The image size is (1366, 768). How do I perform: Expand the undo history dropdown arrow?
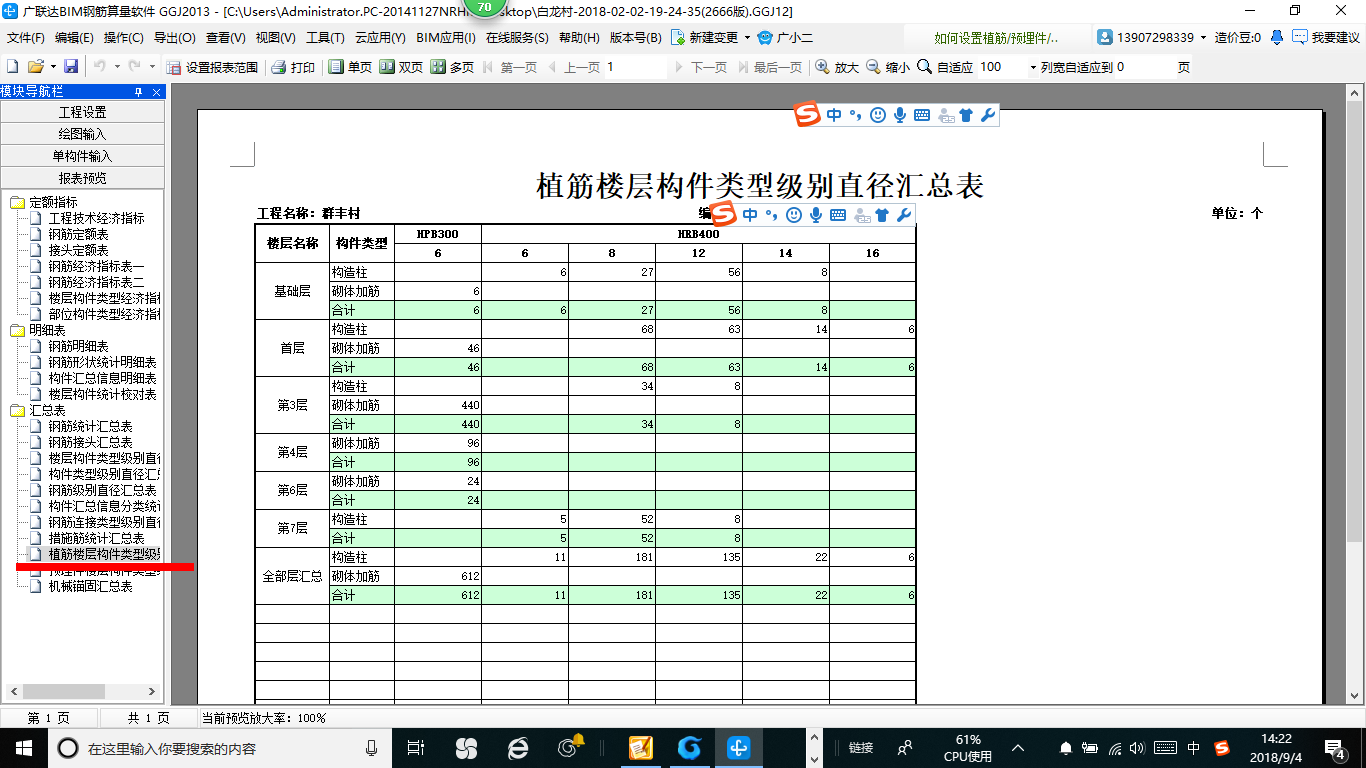click(116, 67)
